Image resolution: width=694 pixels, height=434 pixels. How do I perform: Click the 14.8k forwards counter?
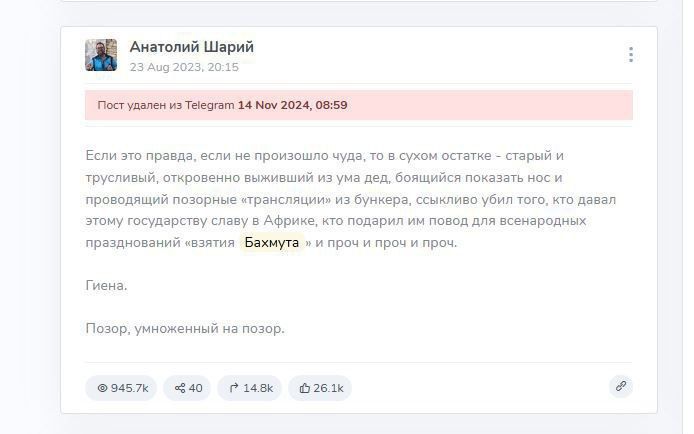click(250, 388)
